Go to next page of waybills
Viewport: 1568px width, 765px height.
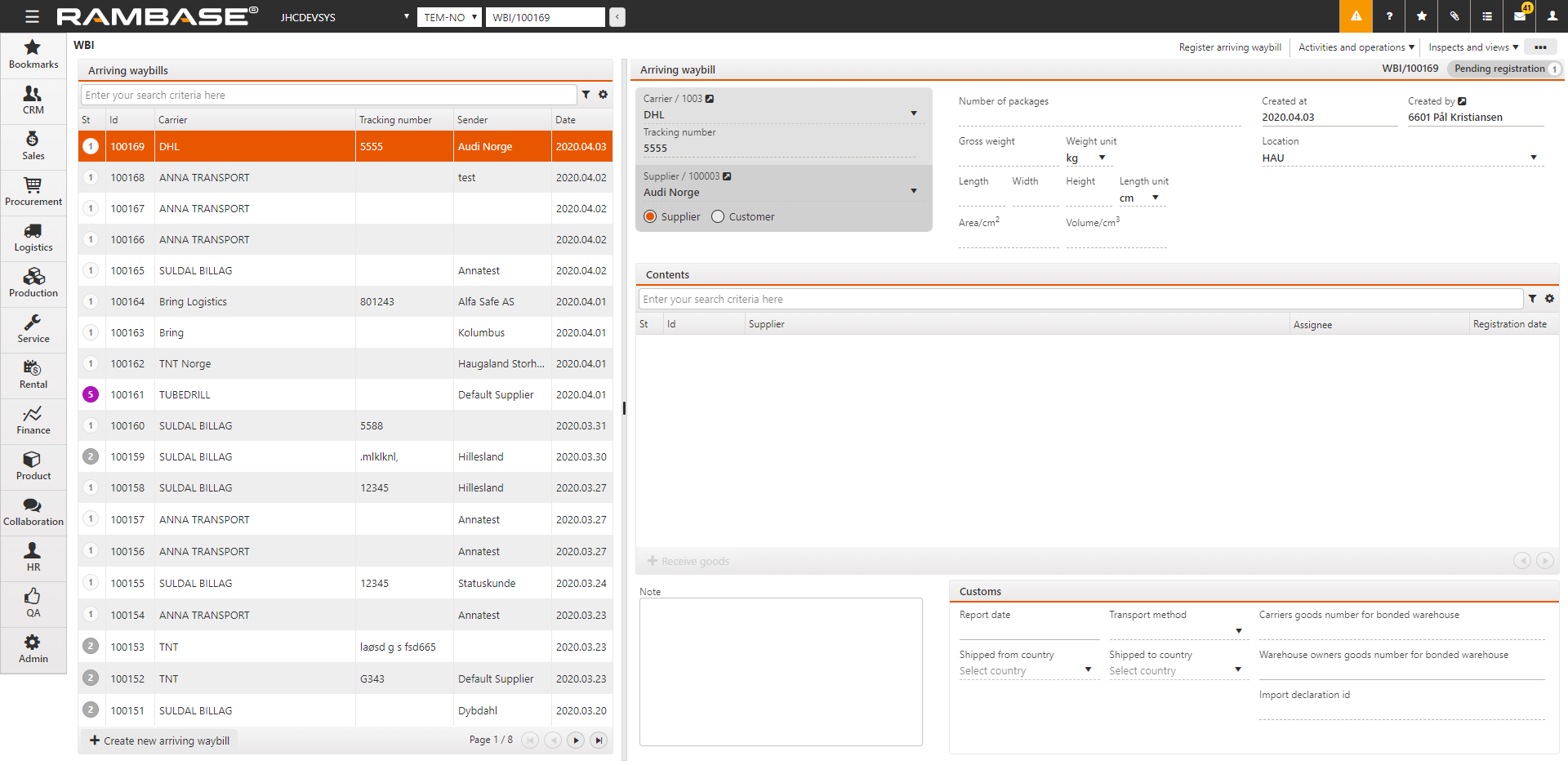pos(576,741)
